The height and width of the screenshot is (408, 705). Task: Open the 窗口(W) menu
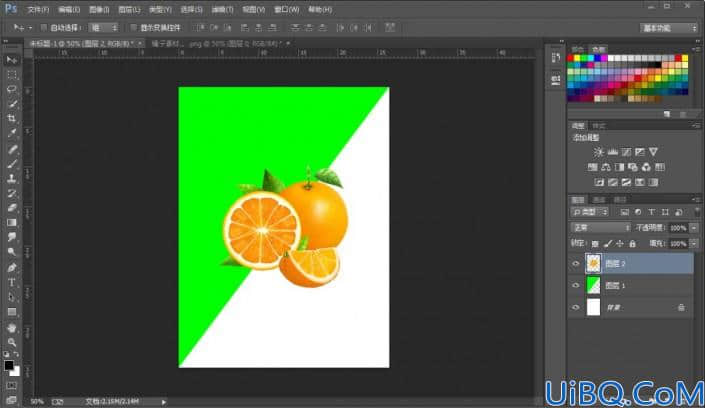[x=286, y=9]
